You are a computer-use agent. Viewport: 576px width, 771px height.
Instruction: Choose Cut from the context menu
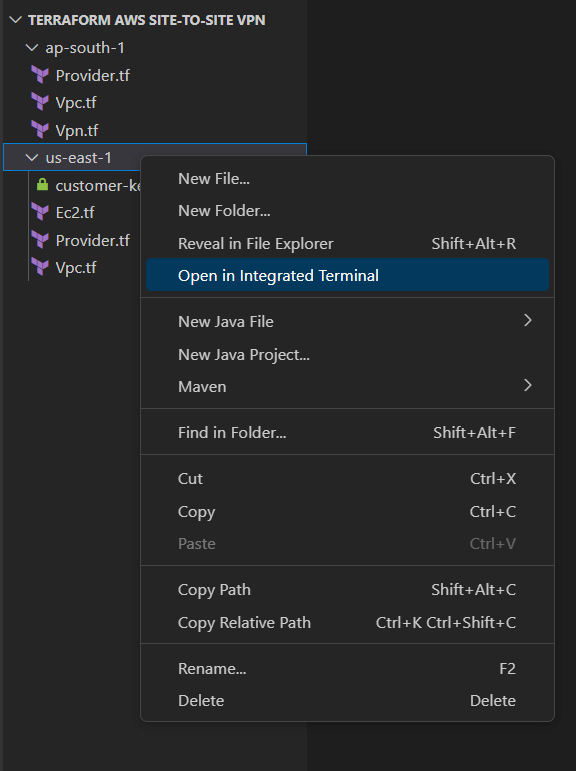point(347,478)
